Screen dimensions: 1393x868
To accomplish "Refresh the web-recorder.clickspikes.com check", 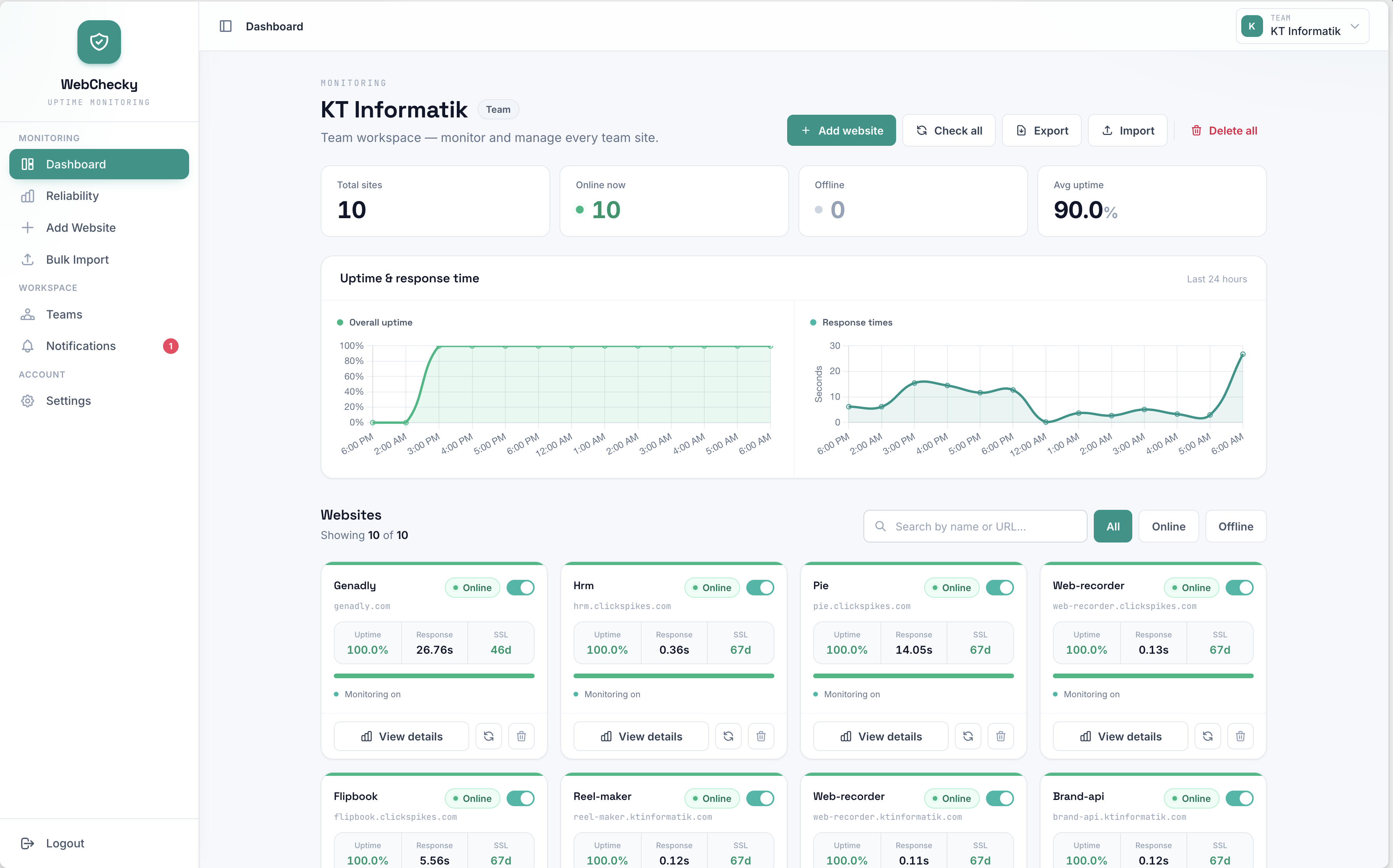I will tap(1208, 736).
